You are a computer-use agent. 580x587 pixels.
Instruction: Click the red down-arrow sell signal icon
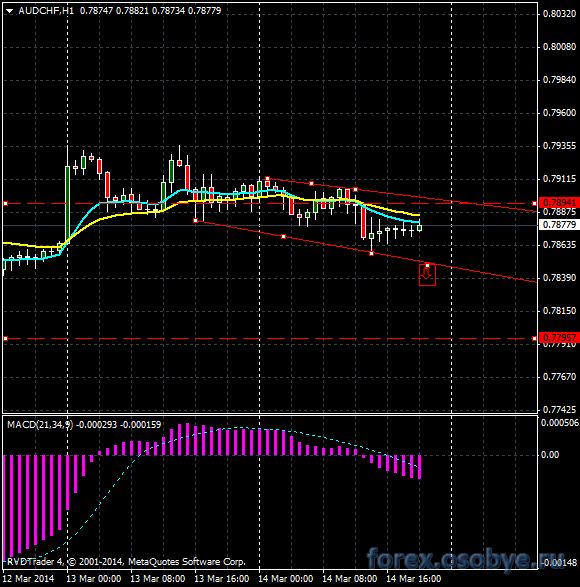click(427, 276)
